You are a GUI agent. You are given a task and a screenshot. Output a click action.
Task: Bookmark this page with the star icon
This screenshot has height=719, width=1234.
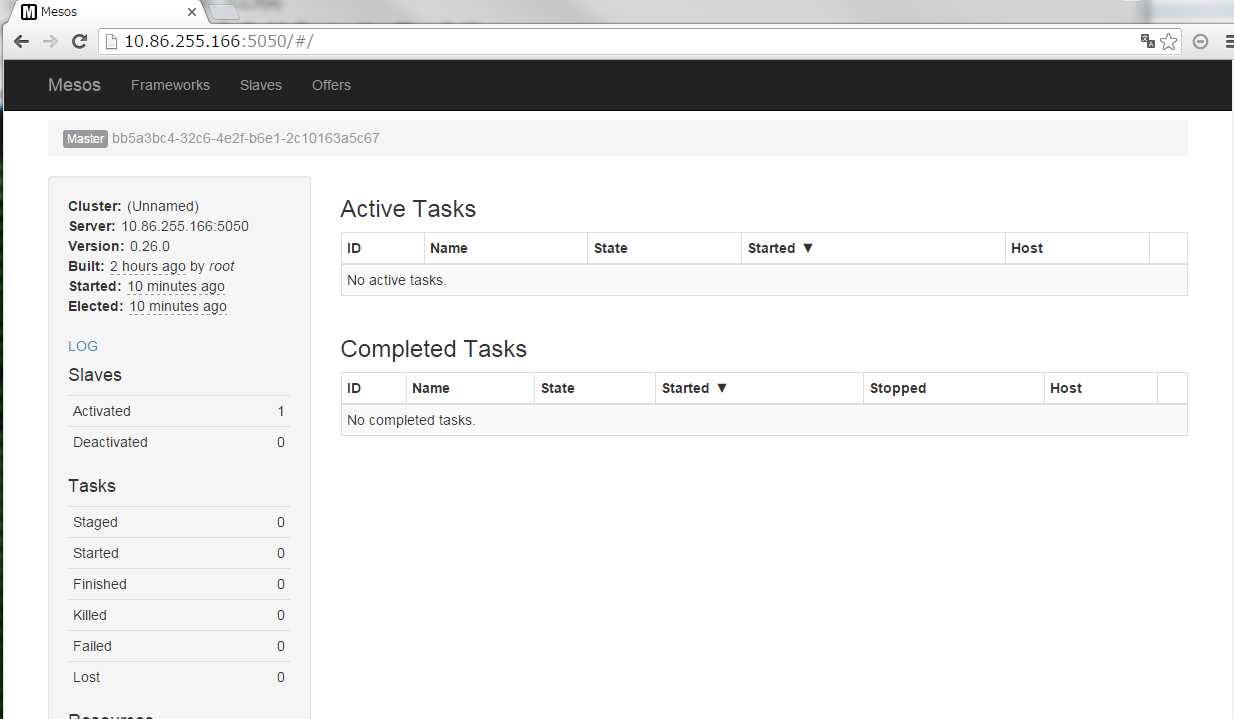coord(1169,41)
